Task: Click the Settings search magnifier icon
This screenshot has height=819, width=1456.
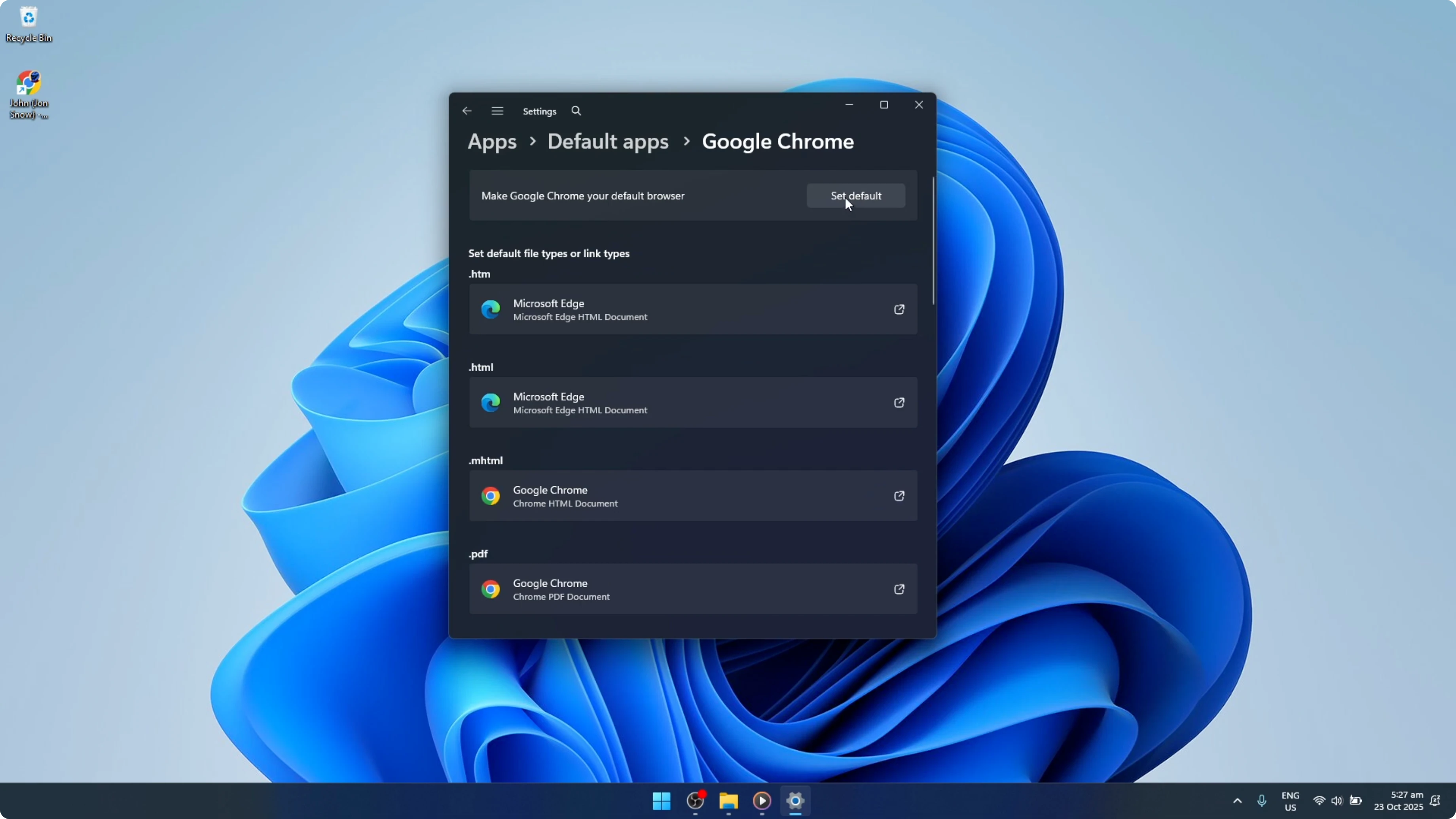Action: pos(576,111)
